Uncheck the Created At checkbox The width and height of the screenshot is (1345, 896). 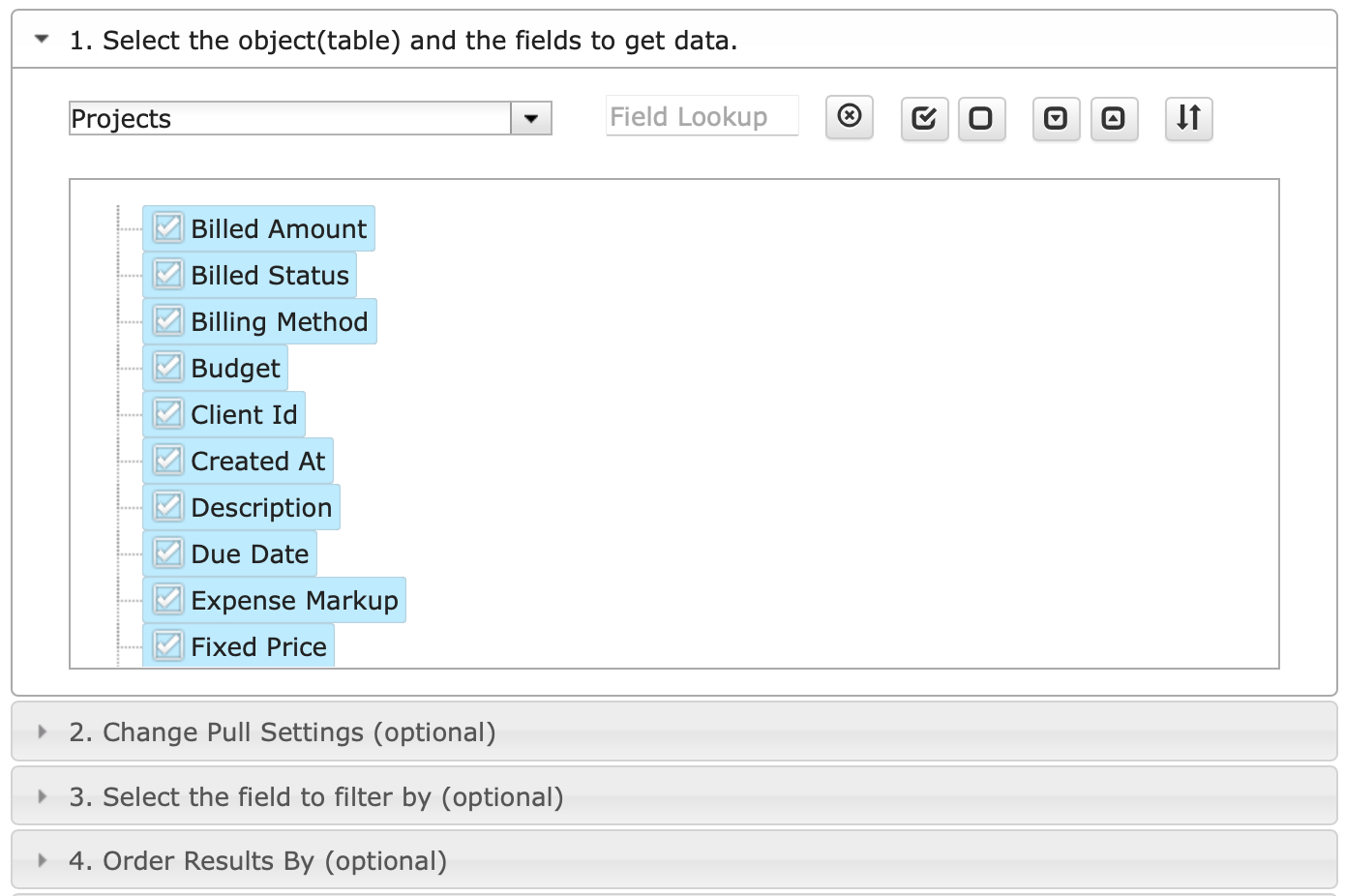click(x=168, y=460)
